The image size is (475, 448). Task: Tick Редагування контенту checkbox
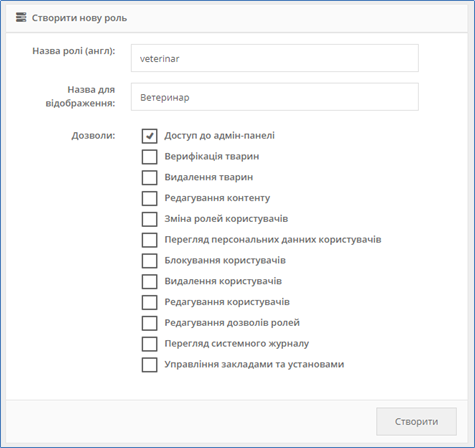tap(149, 198)
